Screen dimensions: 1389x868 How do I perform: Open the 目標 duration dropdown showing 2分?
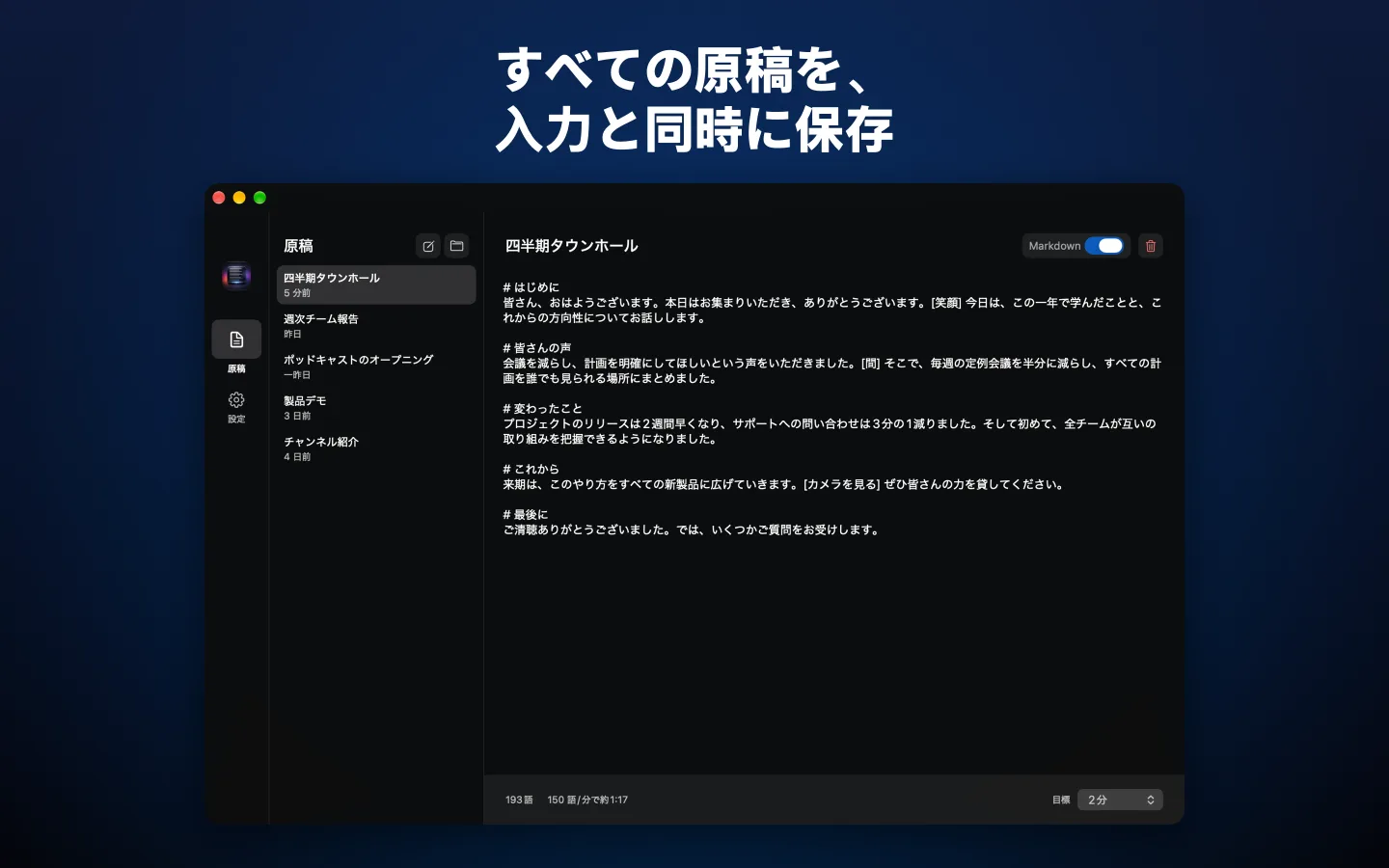(x=1120, y=800)
